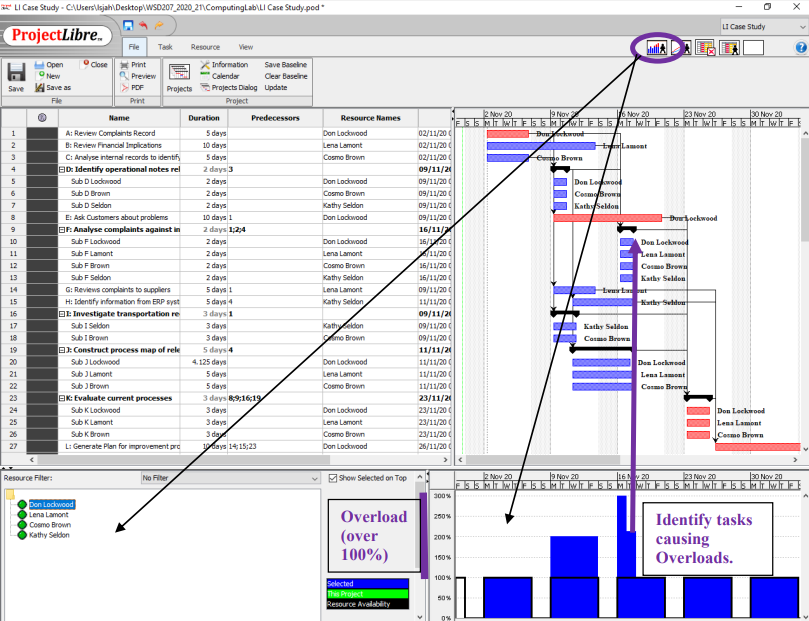Open print Preview
The image size is (809, 621).
138,76
